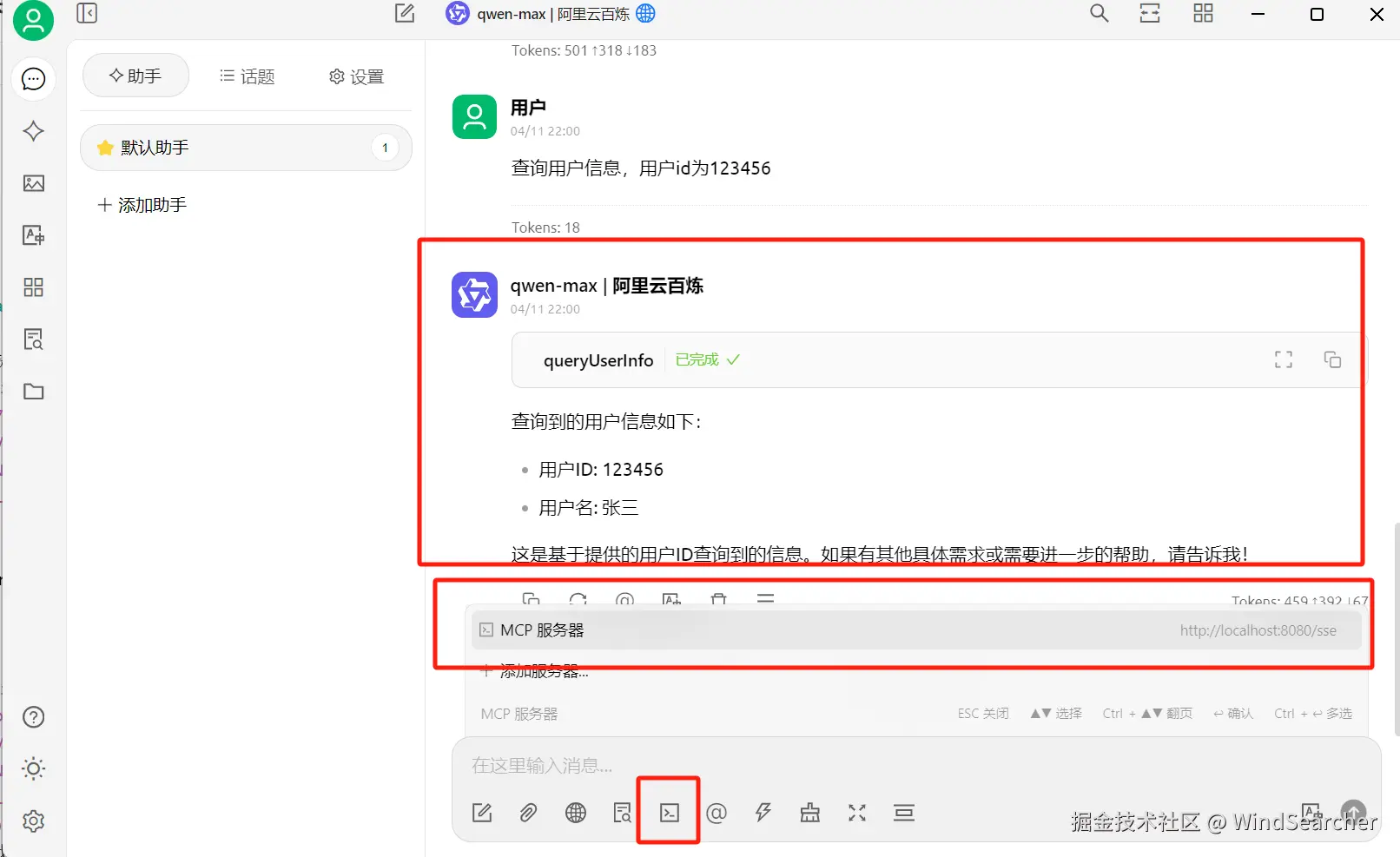Select the 默认助手 assistant

[246, 148]
